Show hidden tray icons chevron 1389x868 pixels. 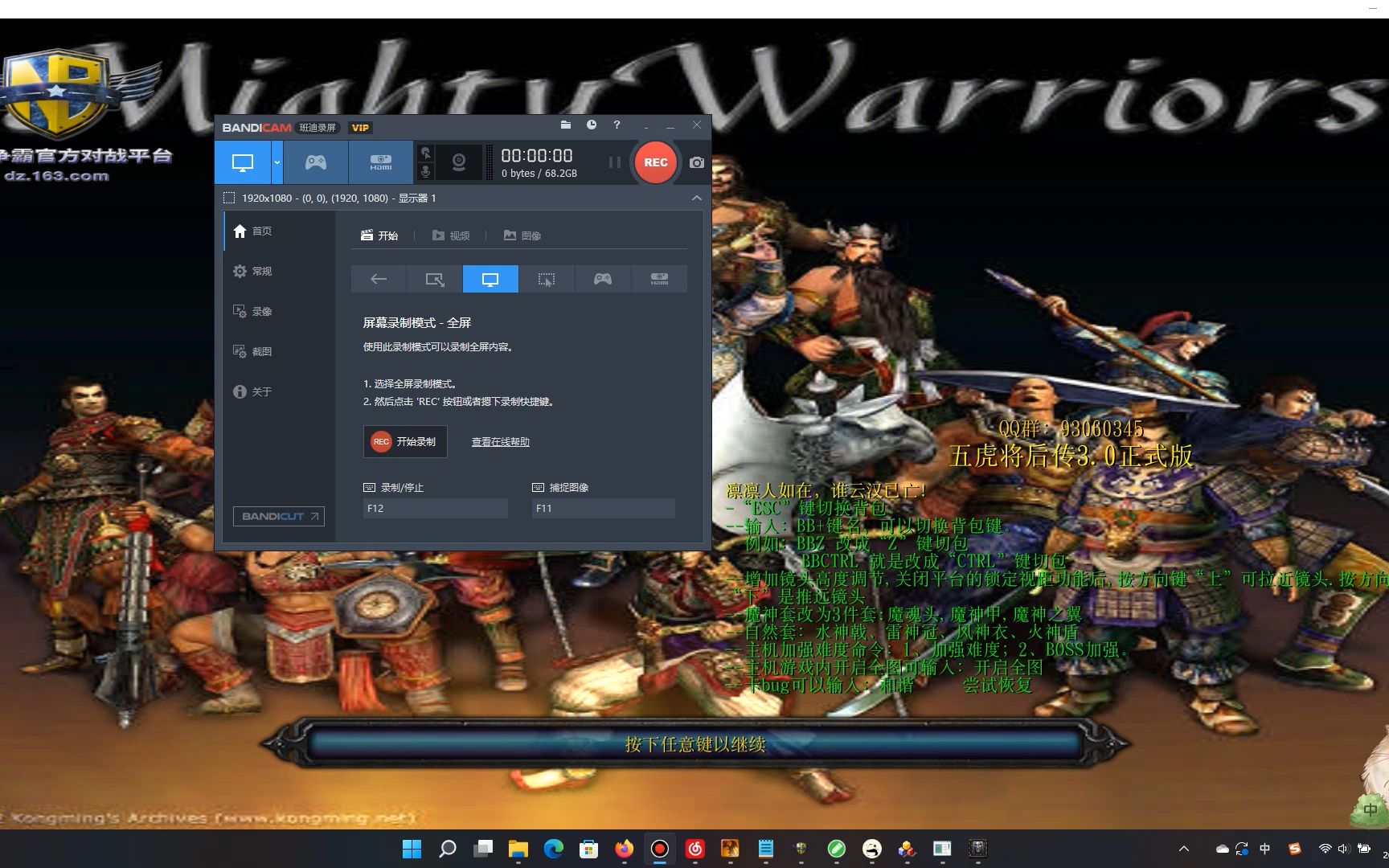[x=1184, y=849]
